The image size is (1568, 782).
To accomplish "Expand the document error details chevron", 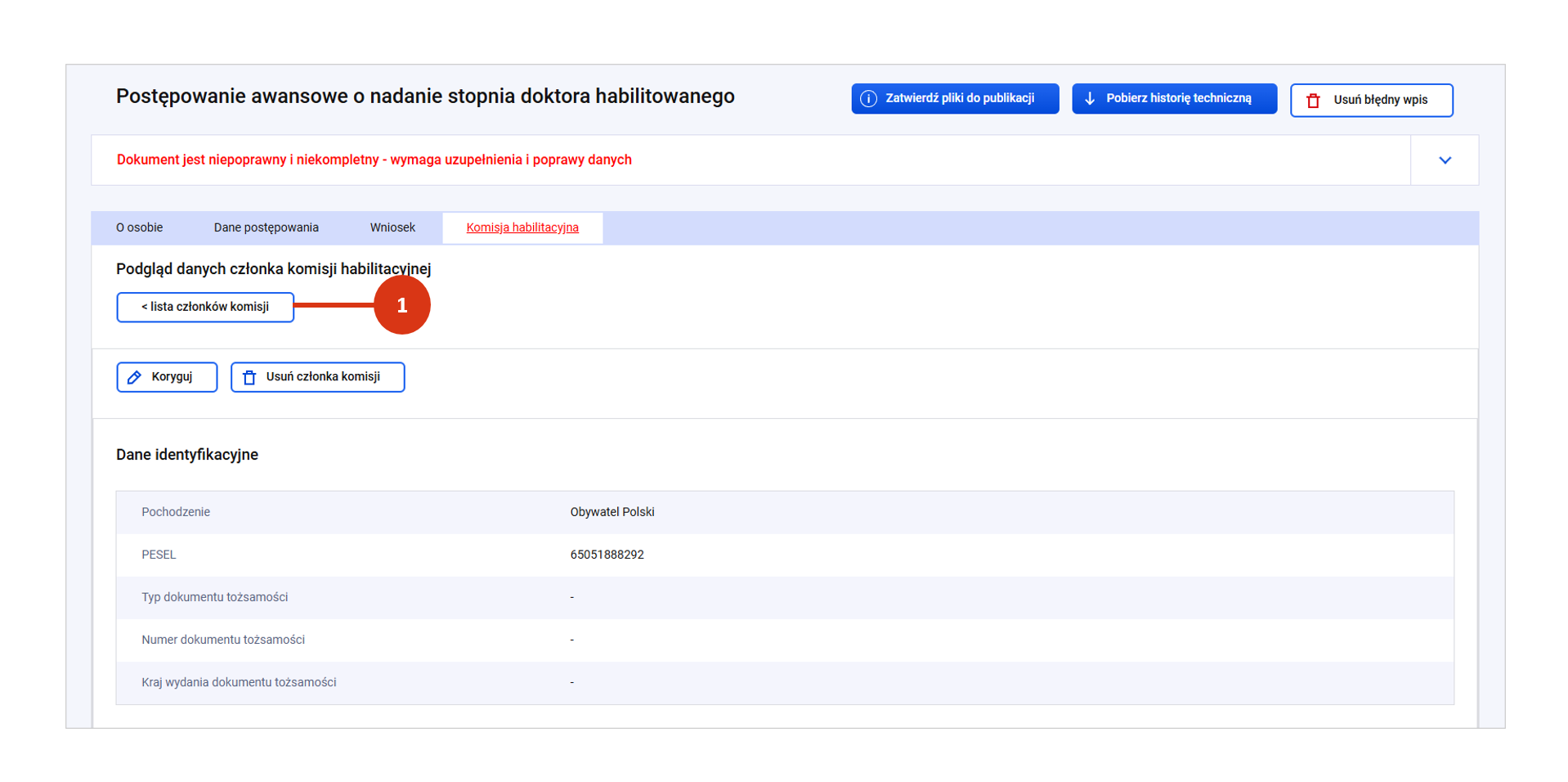I will tap(1444, 160).
